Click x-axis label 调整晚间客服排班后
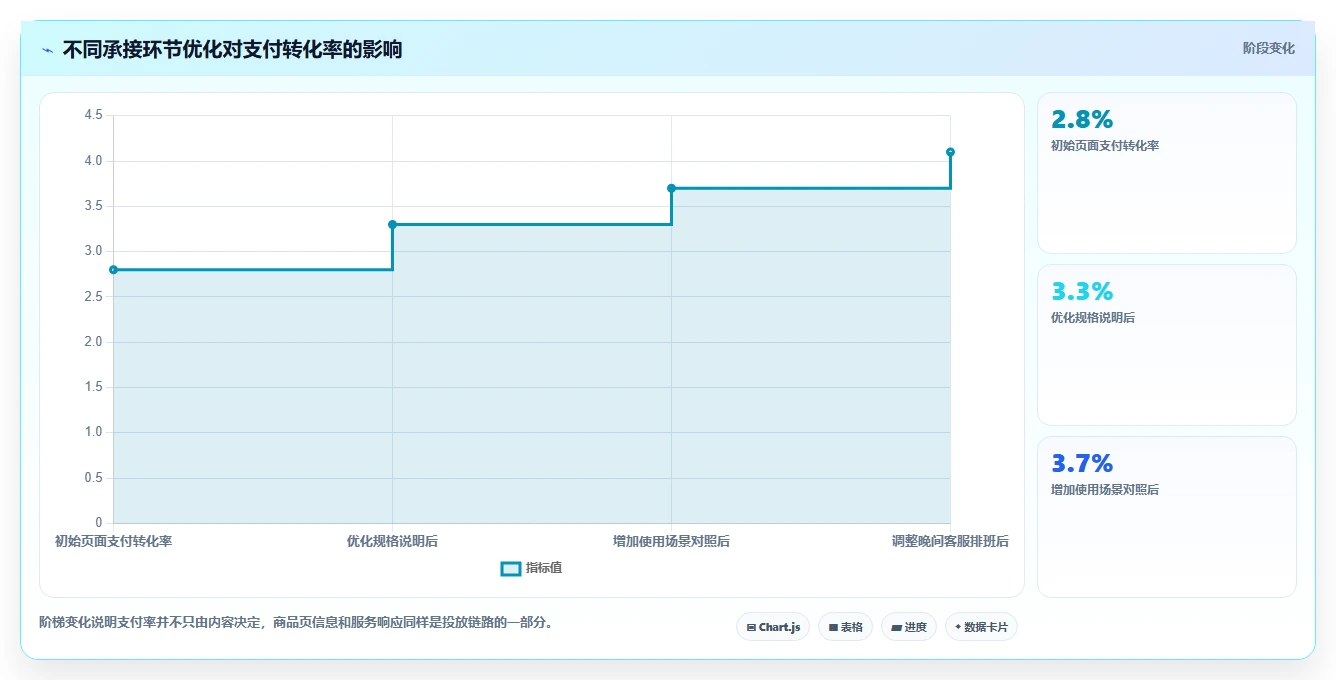The width and height of the screenshot is (1336, 680). coord(950,541)
